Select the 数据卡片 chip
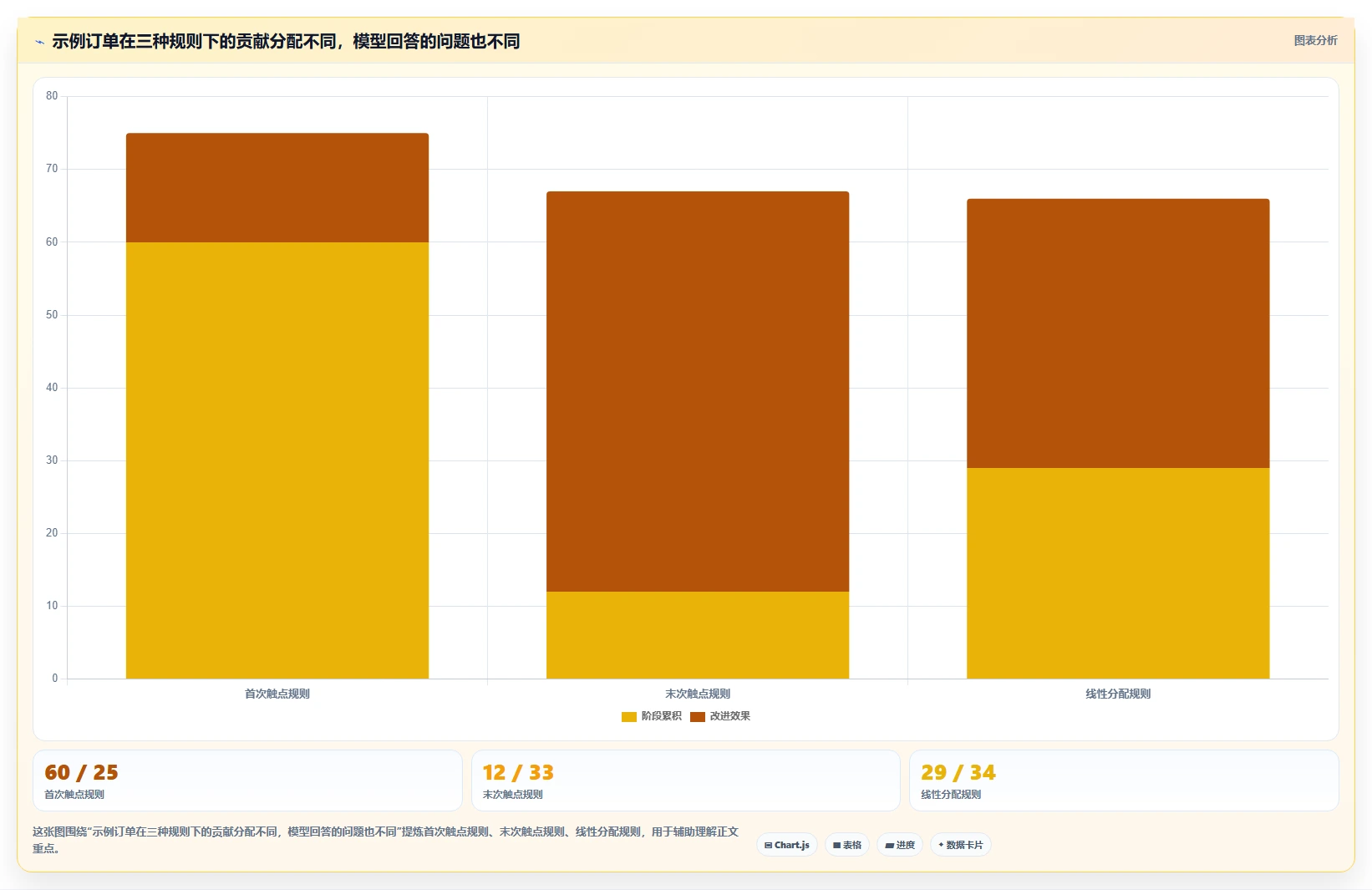The height and width of the screenshot is (890, 1372). [961, 845]
